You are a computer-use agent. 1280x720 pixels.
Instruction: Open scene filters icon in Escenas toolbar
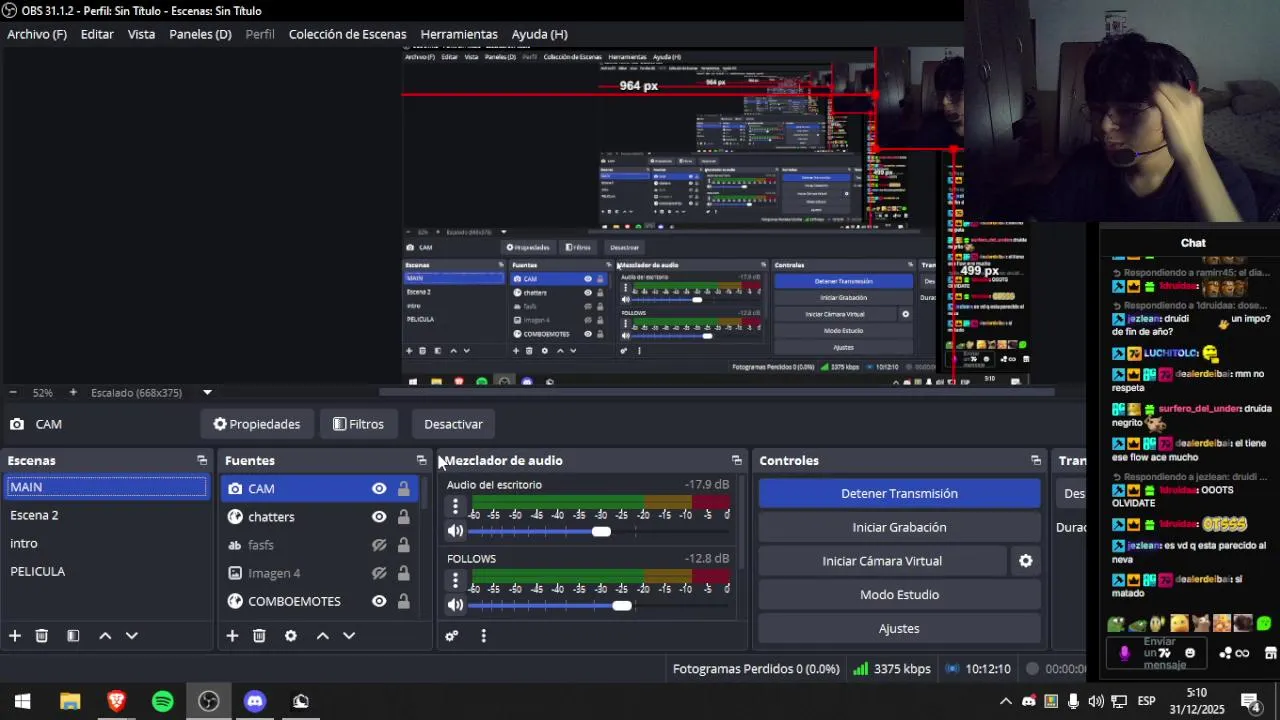(x=73, y=636)
